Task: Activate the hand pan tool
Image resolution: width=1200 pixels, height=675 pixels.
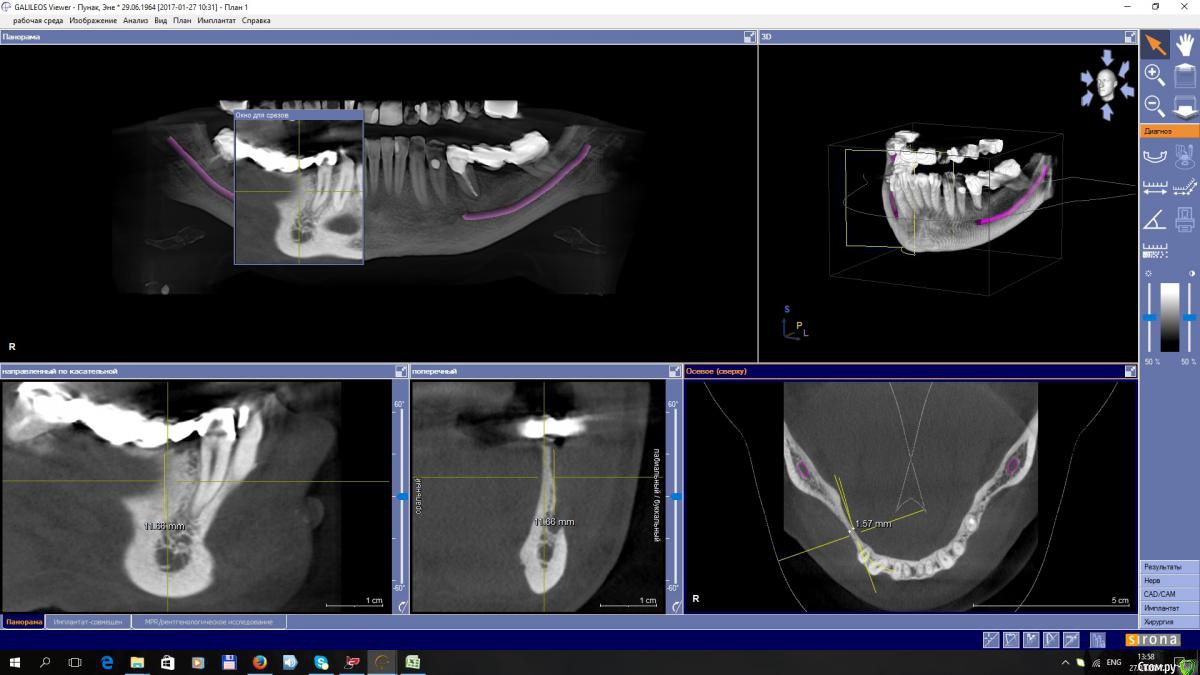Action: 1184,44
